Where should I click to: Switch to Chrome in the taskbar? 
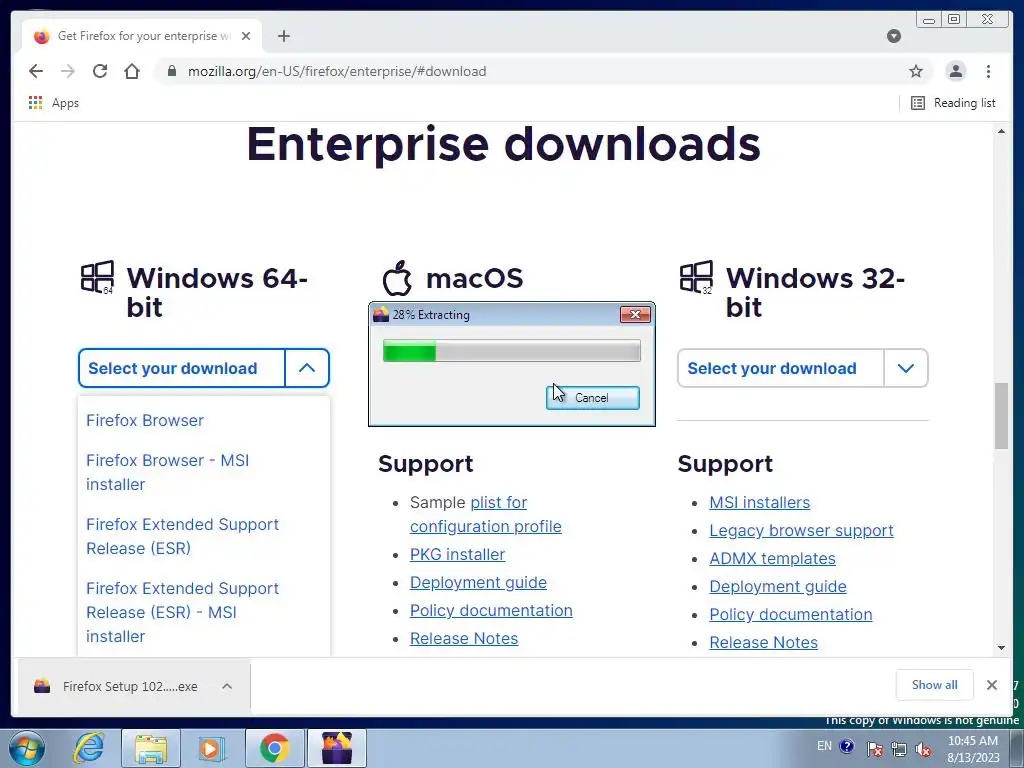tap(275, 748)
